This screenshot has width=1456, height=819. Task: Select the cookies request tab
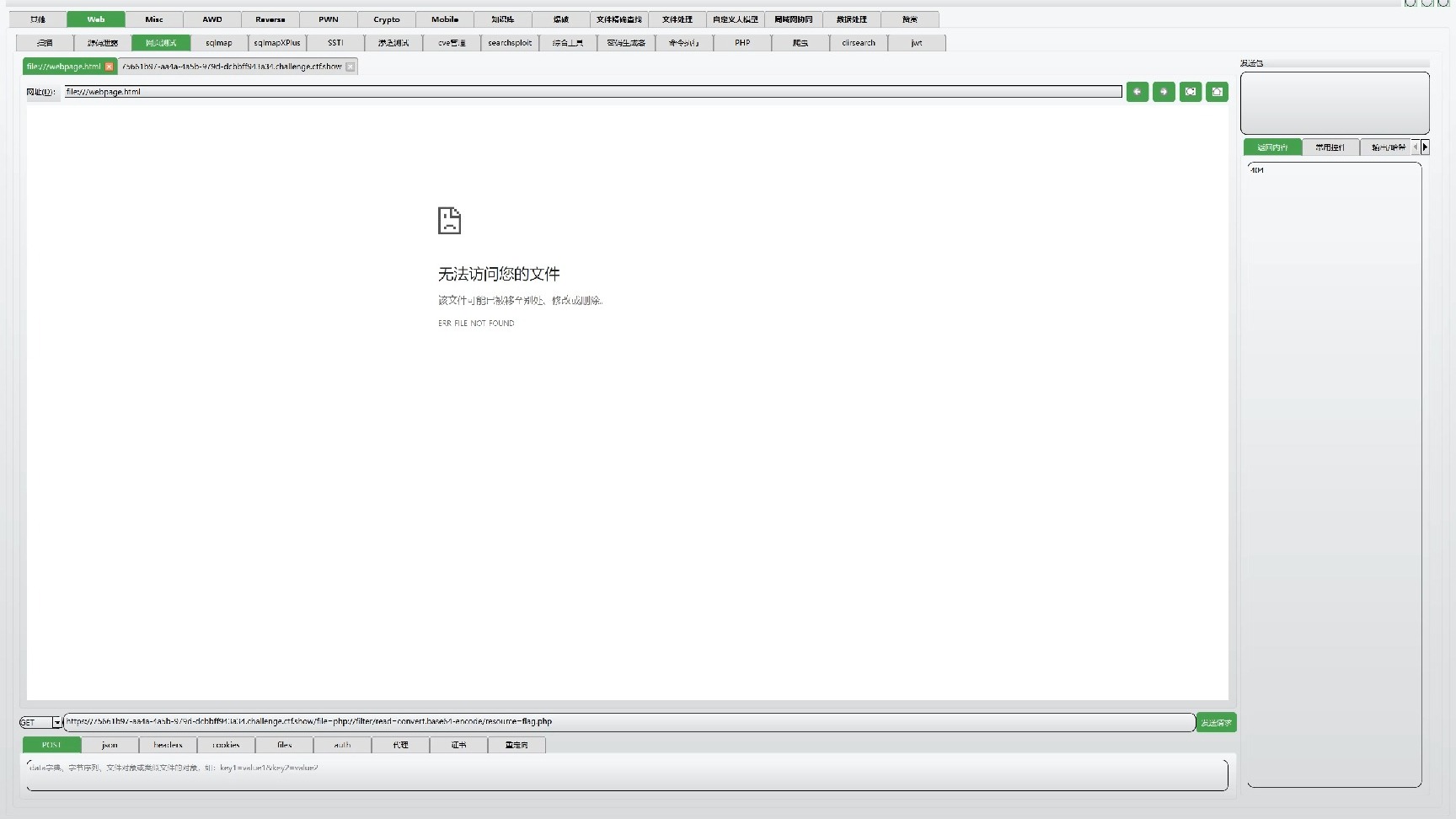click(226, 745)
